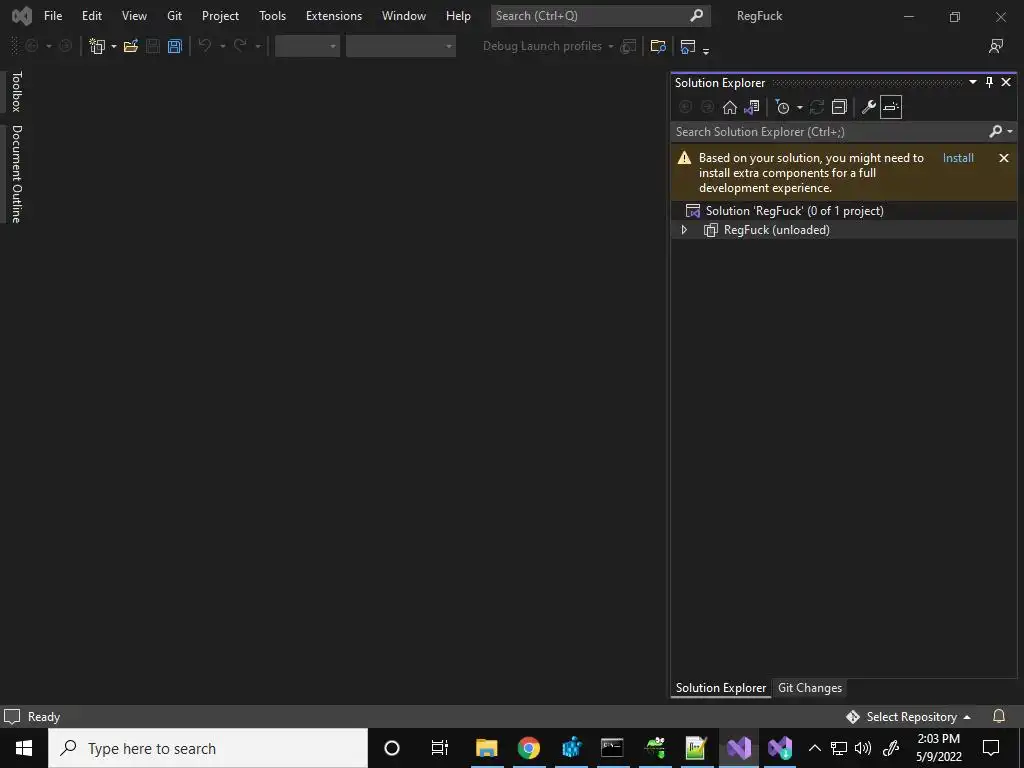Image resolution: width=1024 pixels, height=768 pixels.
Task: Click the Send Feedback icon
Action: pyautogui.click(x=996, y=46)
